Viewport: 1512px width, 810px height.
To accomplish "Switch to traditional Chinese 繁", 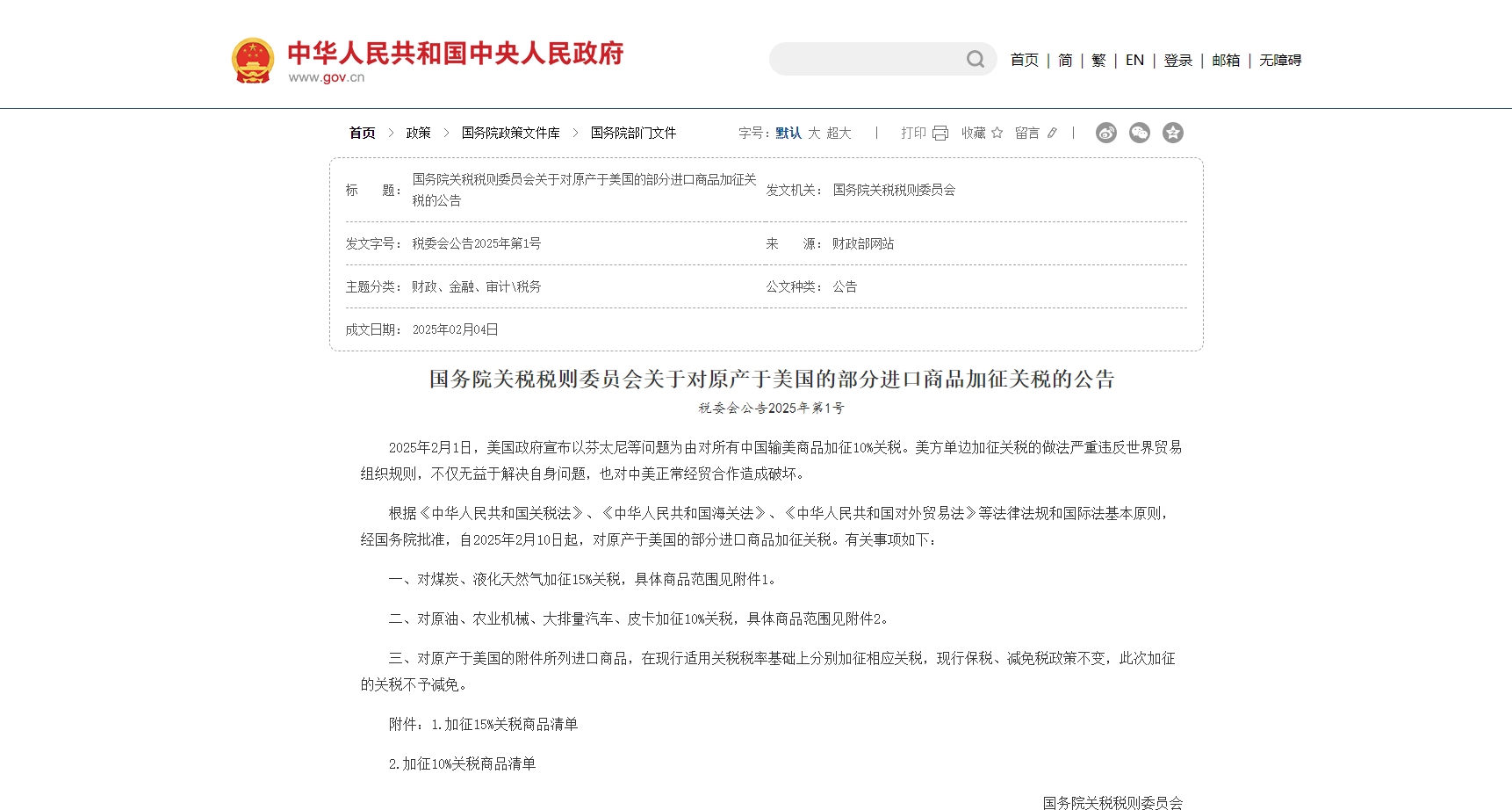I will click(x=1098, y=61).
